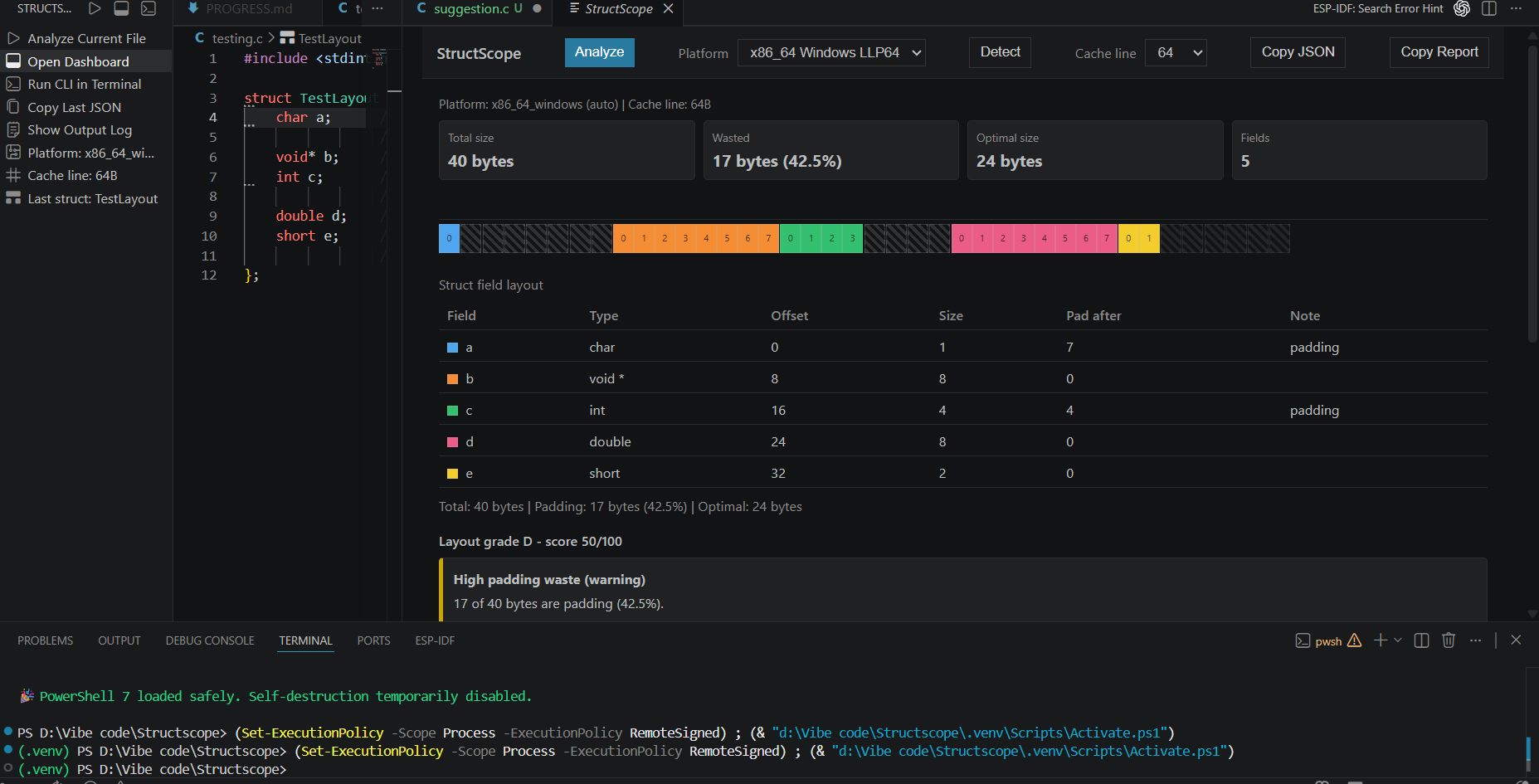Open terminal panel more actions ellipsis

[1475, 640]
